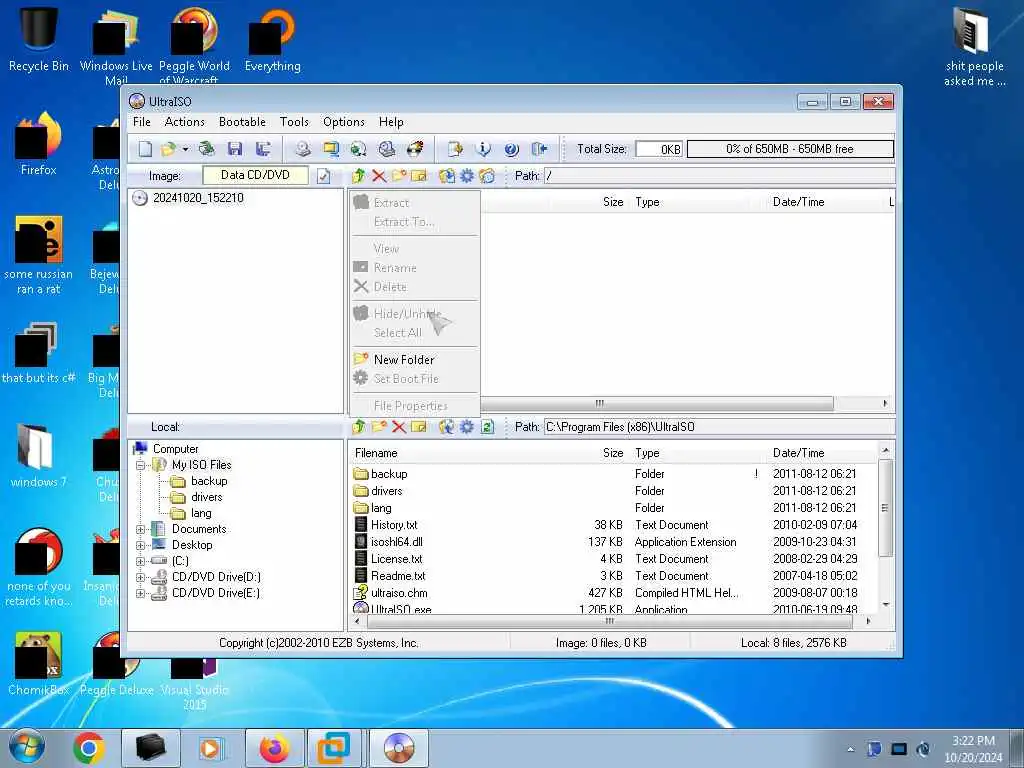Select the lang folder in local tree
This screenshot has height=768, width=1024.
201,513
